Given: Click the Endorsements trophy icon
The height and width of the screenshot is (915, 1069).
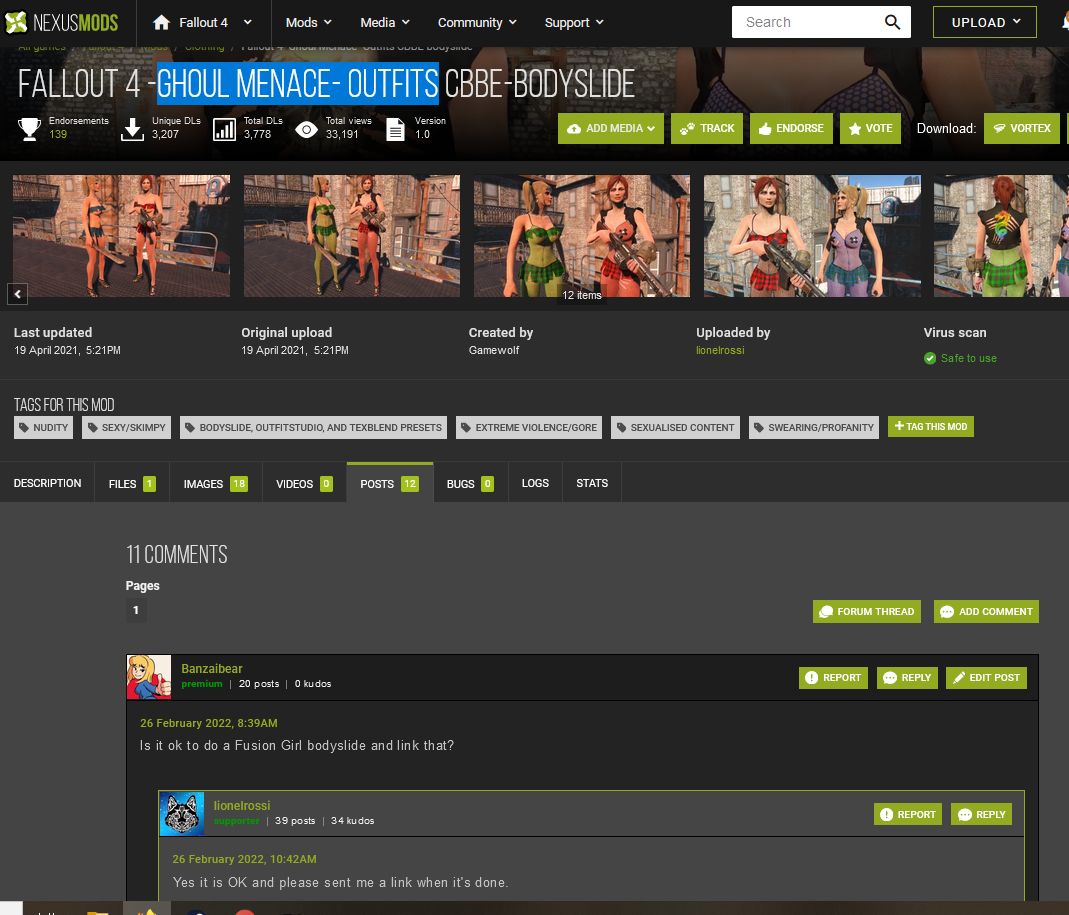Looking at the screenshot, I should click(x=29, y=129).
